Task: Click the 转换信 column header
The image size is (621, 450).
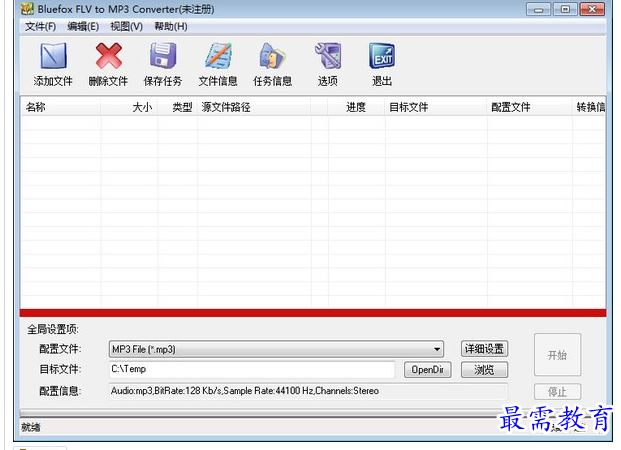Action: pyautogui.click(x=589, y=107)
